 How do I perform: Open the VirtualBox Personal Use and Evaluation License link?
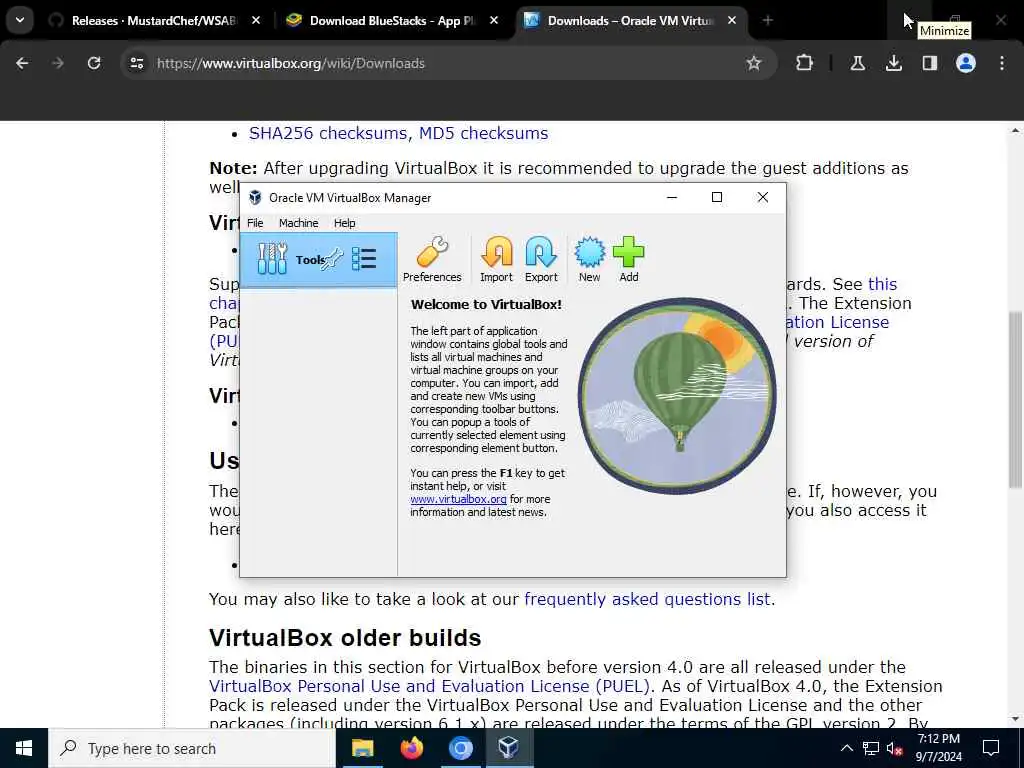[430, 686]
